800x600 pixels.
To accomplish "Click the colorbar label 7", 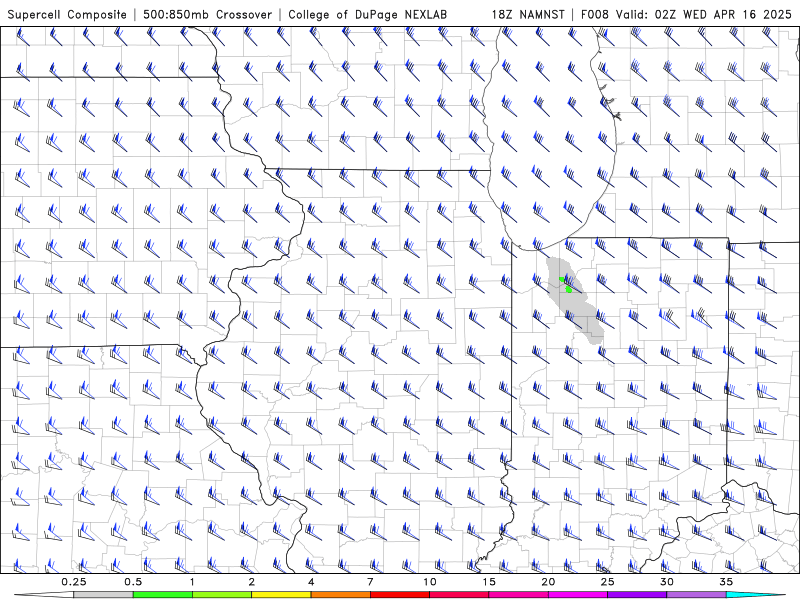I will [370, 582].
